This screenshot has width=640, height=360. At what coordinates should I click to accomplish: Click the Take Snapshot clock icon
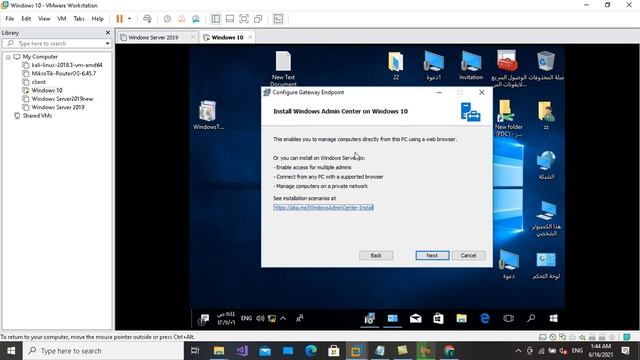point(167,19)
